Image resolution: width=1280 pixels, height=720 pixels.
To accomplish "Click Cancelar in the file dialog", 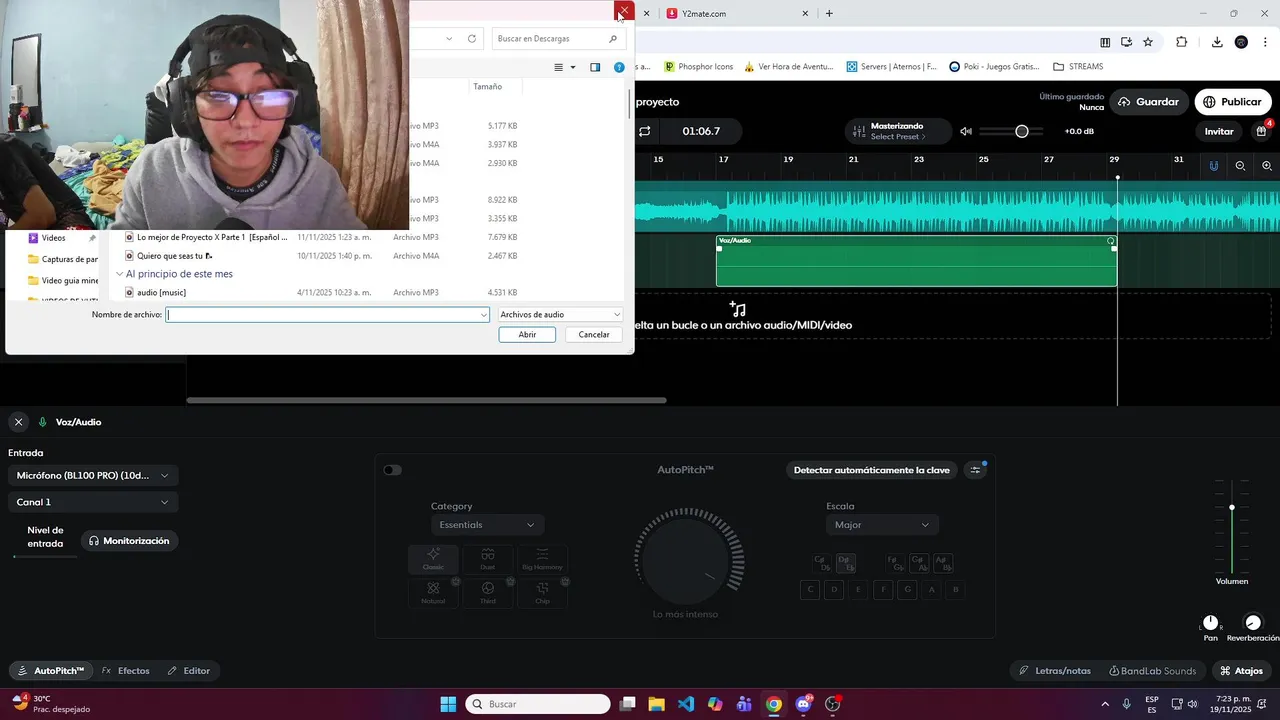I will [x=594, y=335].
